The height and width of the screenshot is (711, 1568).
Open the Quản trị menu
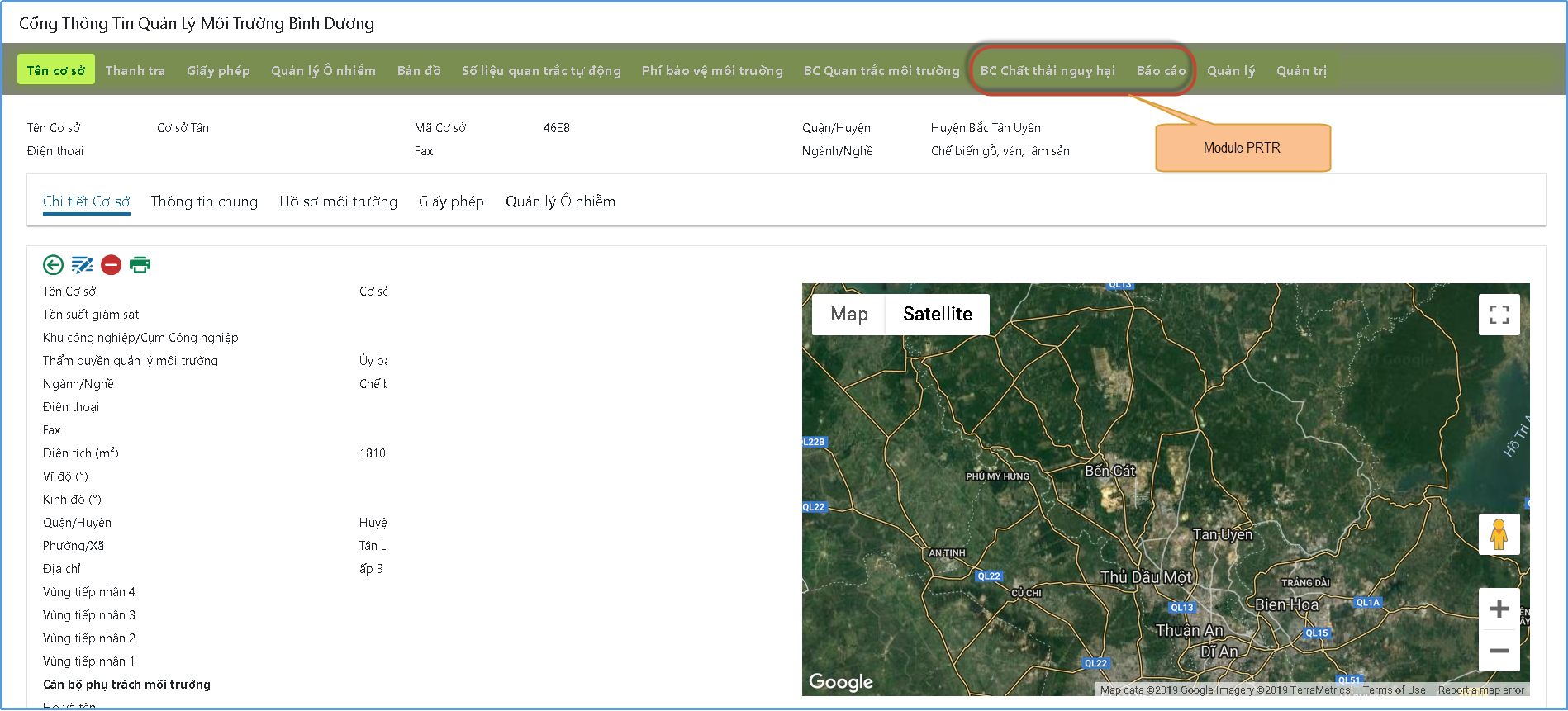(1301, 71)
